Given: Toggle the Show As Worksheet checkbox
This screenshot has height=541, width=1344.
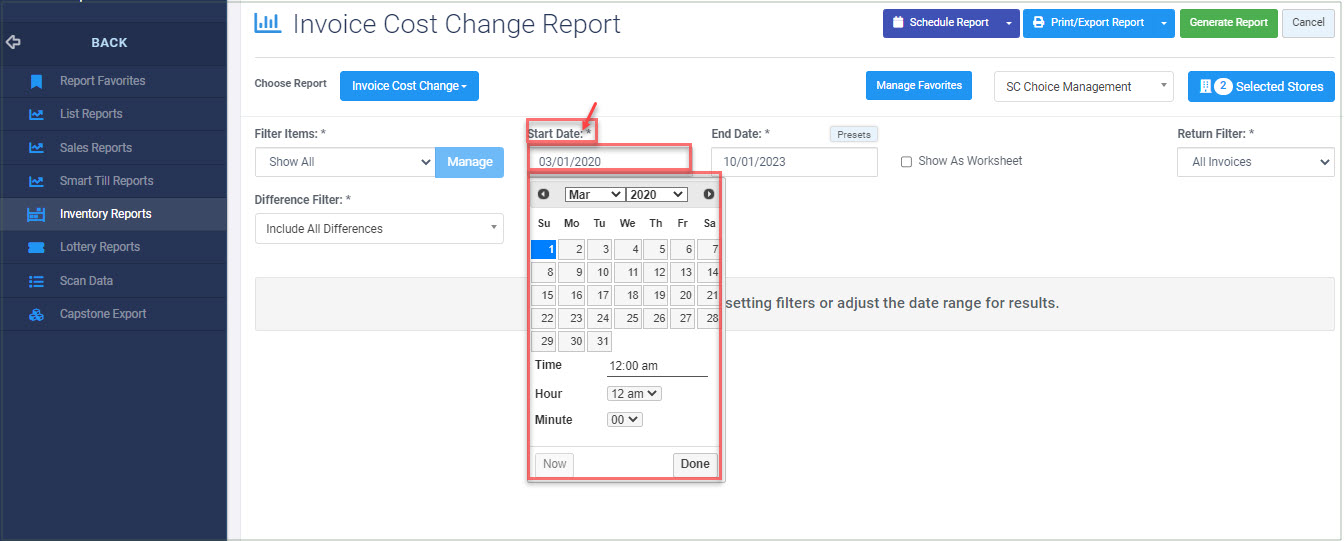Looking at the screenshot, I should coord(906,162).
